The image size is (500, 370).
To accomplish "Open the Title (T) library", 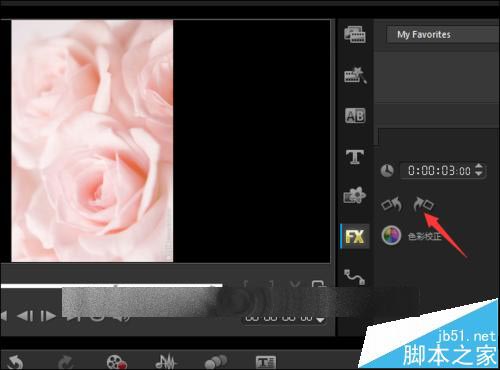I will click(x=355, y=156).
